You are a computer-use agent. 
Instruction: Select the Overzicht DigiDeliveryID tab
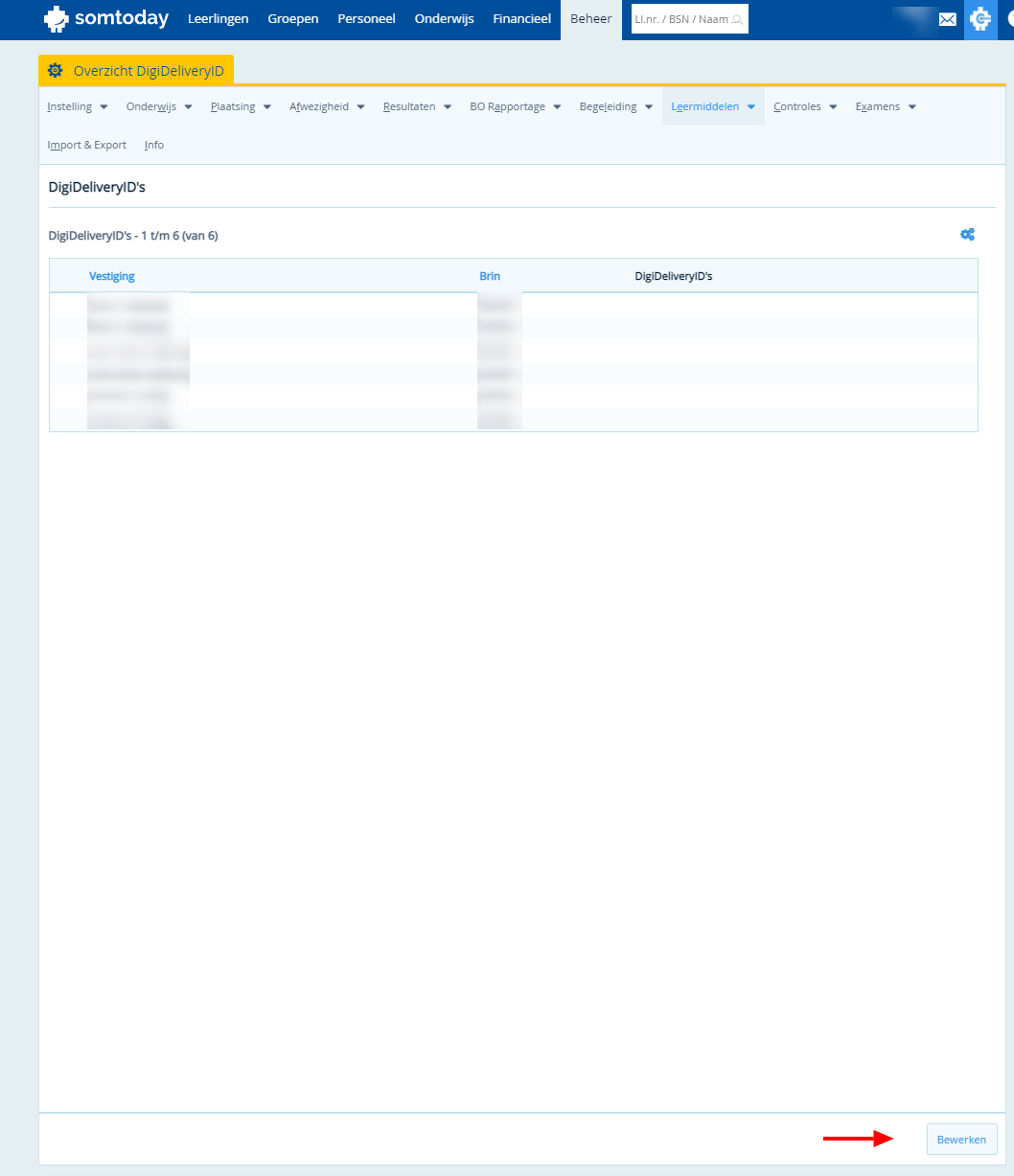pos(136,71)
